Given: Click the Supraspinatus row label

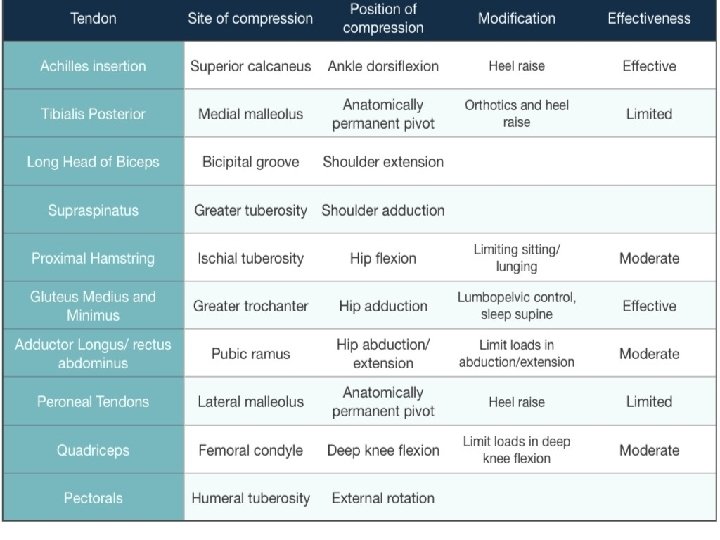Looking at the screenshot, I should [x=93, y=210].
